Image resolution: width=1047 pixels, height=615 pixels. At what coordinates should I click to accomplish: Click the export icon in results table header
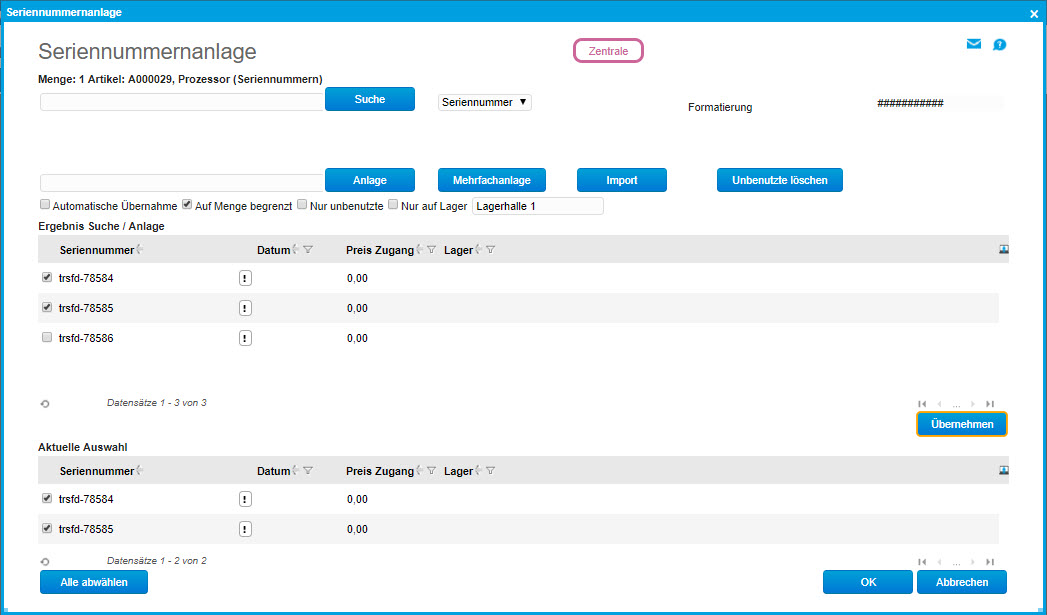coord(1003,250)
